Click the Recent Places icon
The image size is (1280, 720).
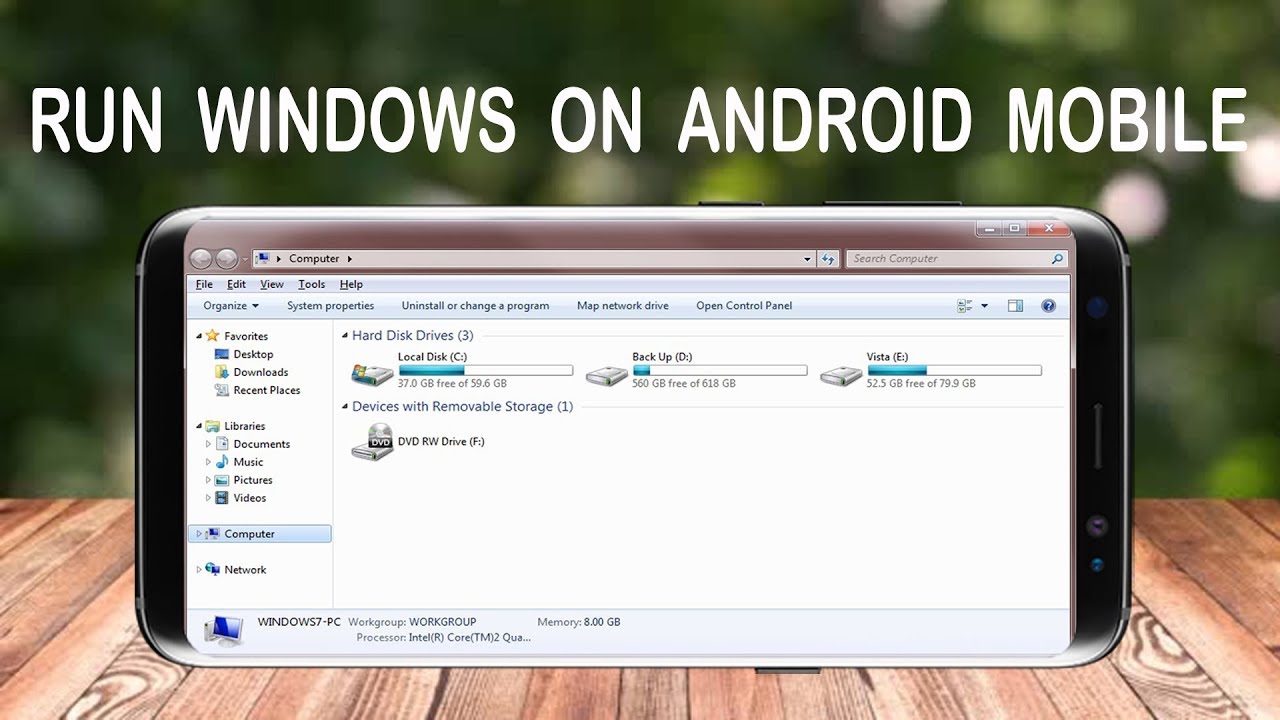click(222, 390)
